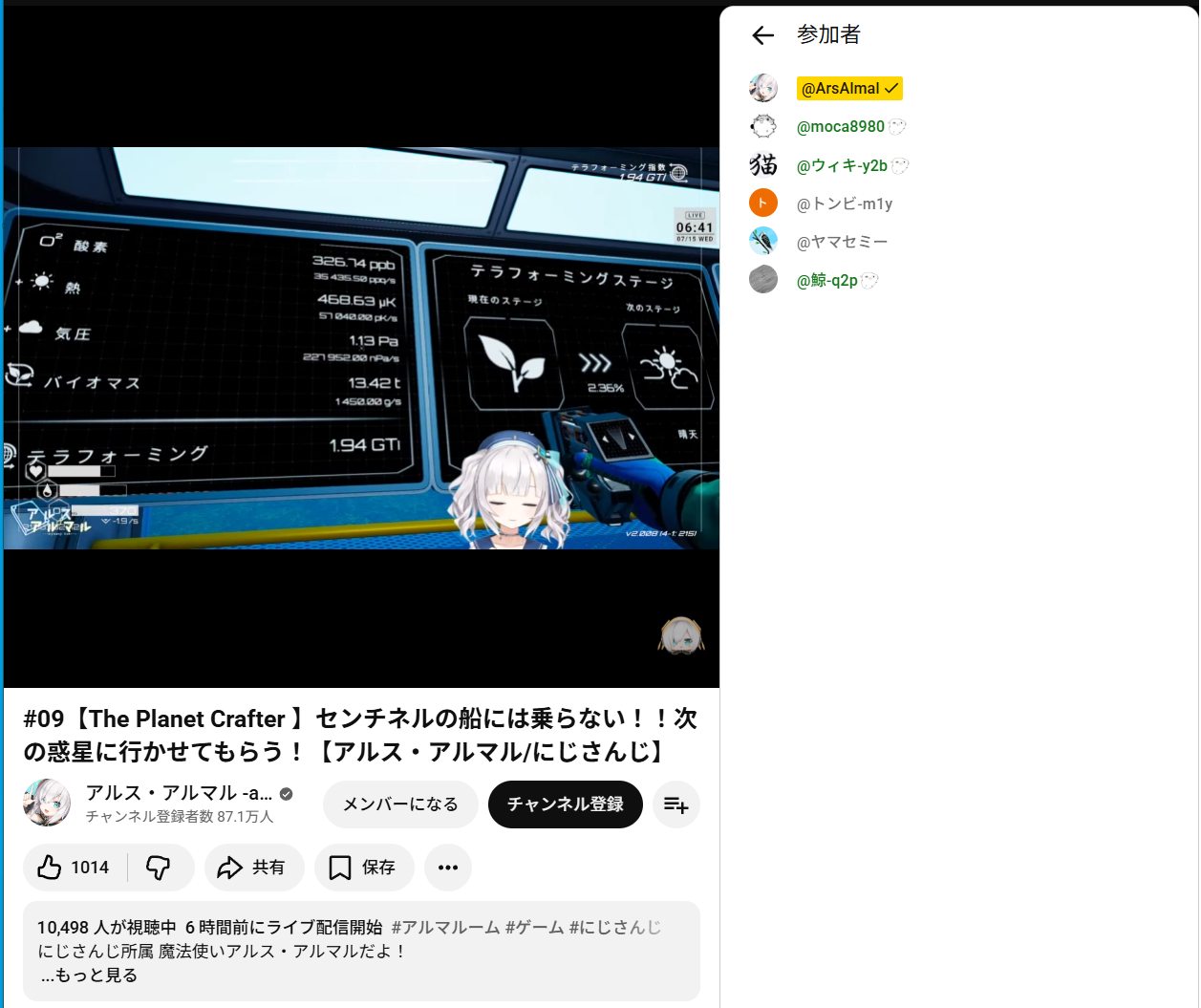Click @moca8980 avatar image
This screenshot has width=1201, height=1008.
[763, 126]
